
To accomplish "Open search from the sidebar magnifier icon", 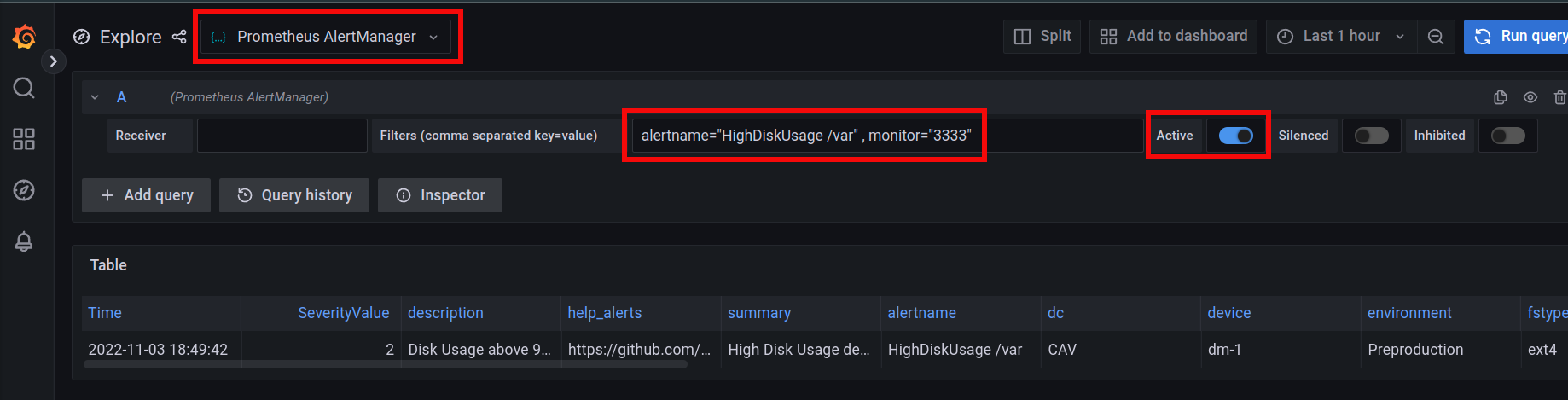I will click(x=24, y=88).
